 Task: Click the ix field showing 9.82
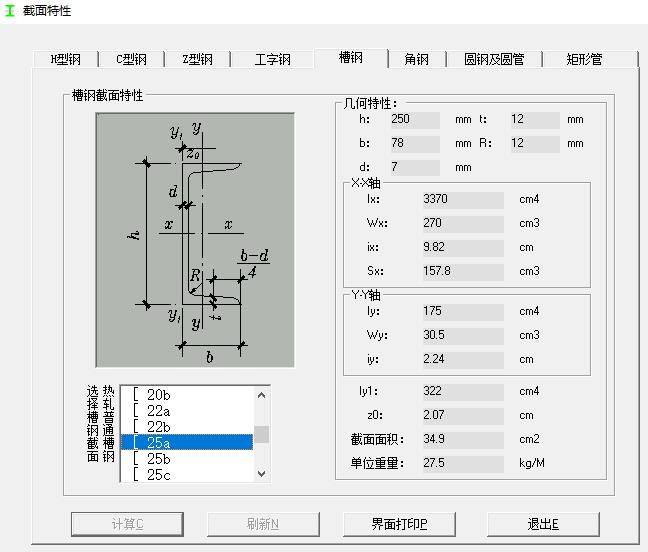pos(463,247)
